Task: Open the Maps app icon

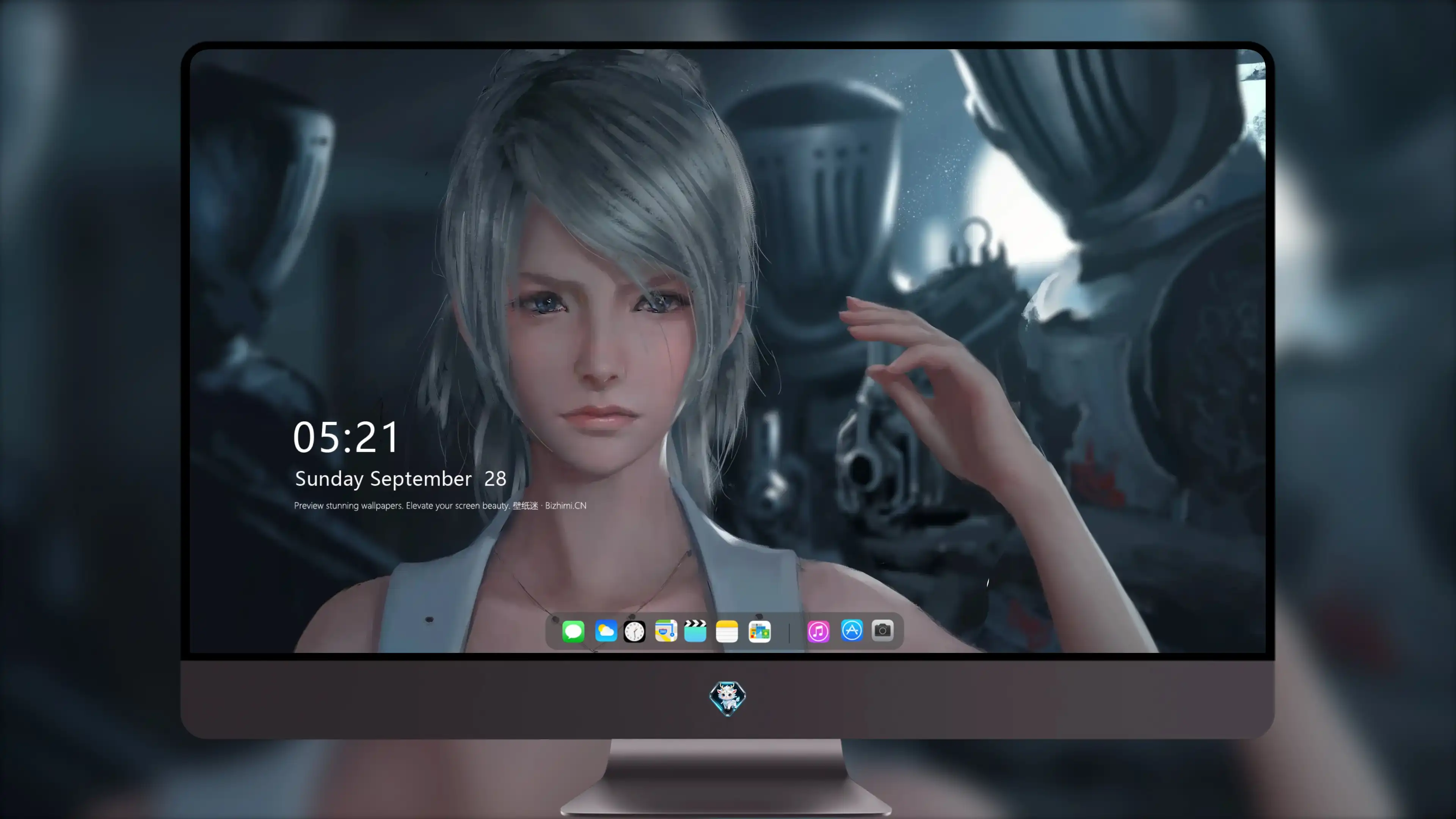Action: tap(666, 631)
